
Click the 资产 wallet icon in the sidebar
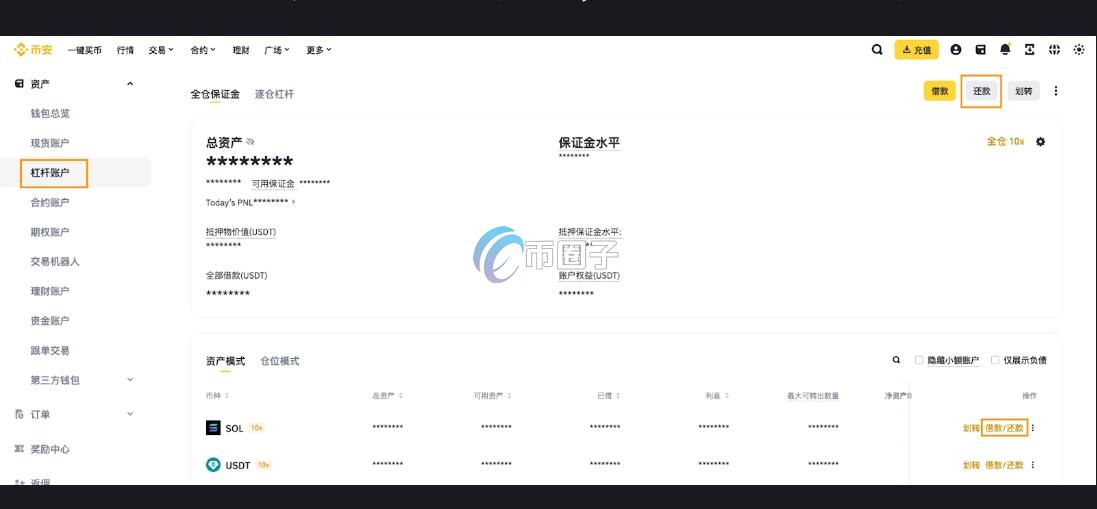19,84
